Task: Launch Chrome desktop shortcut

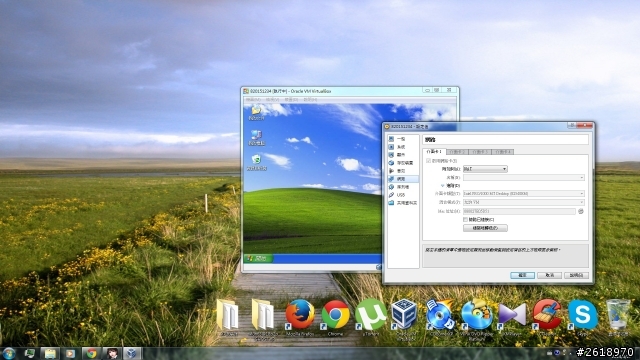Action: pyautogui.click(x=336, y=317)
